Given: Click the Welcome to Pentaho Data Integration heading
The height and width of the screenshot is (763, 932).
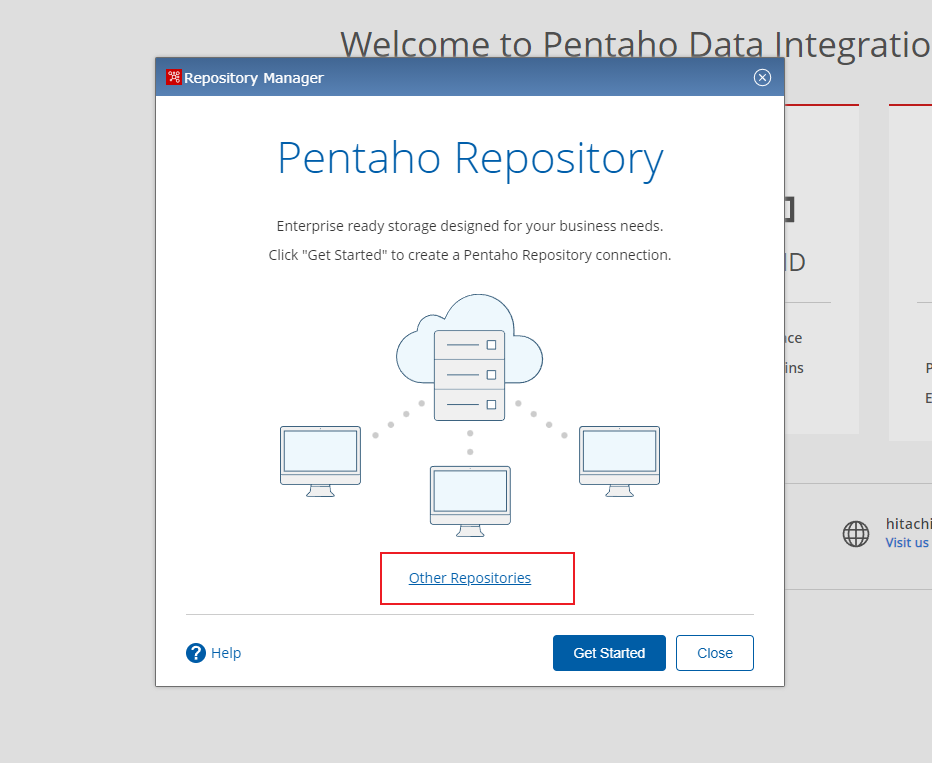Looking at the screenshot, I should coord(635,43).
